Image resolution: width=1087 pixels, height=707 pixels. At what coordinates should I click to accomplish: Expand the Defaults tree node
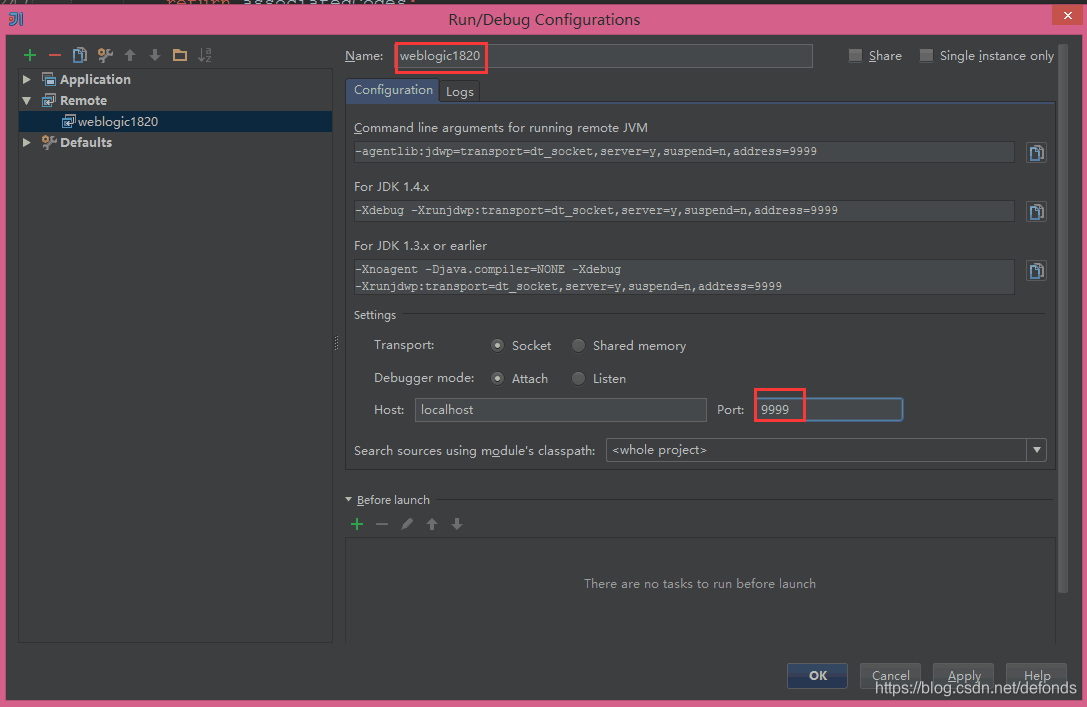coord(26,142)
